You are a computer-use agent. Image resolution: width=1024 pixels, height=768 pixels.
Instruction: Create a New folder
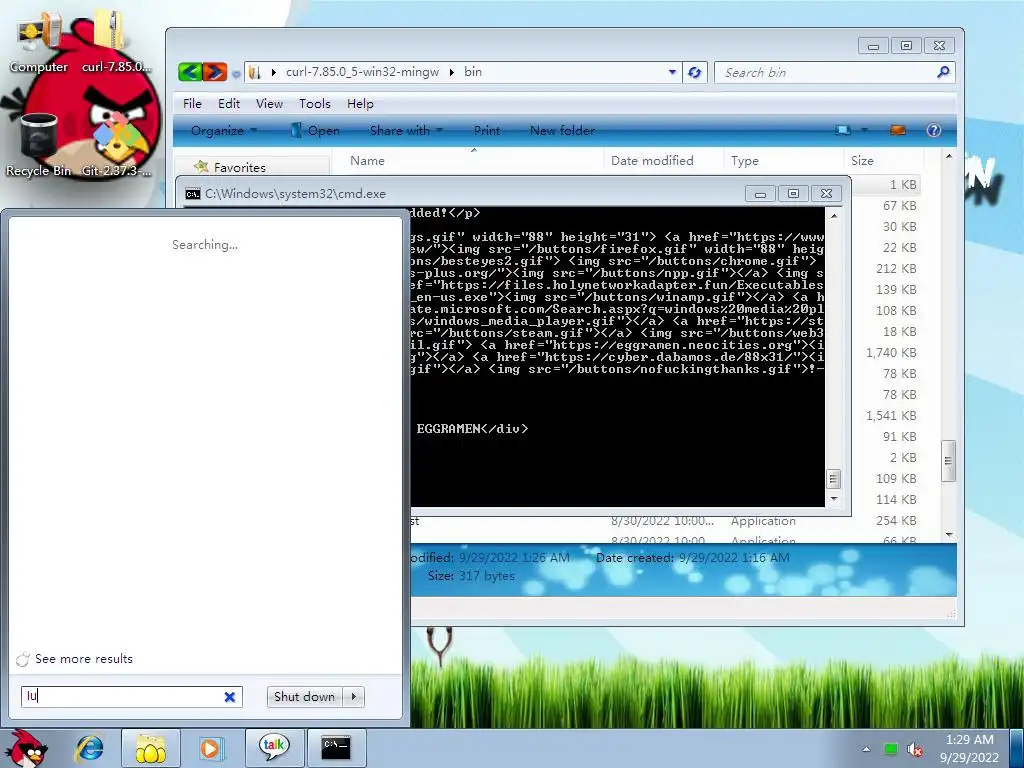(x=562, y=131)
